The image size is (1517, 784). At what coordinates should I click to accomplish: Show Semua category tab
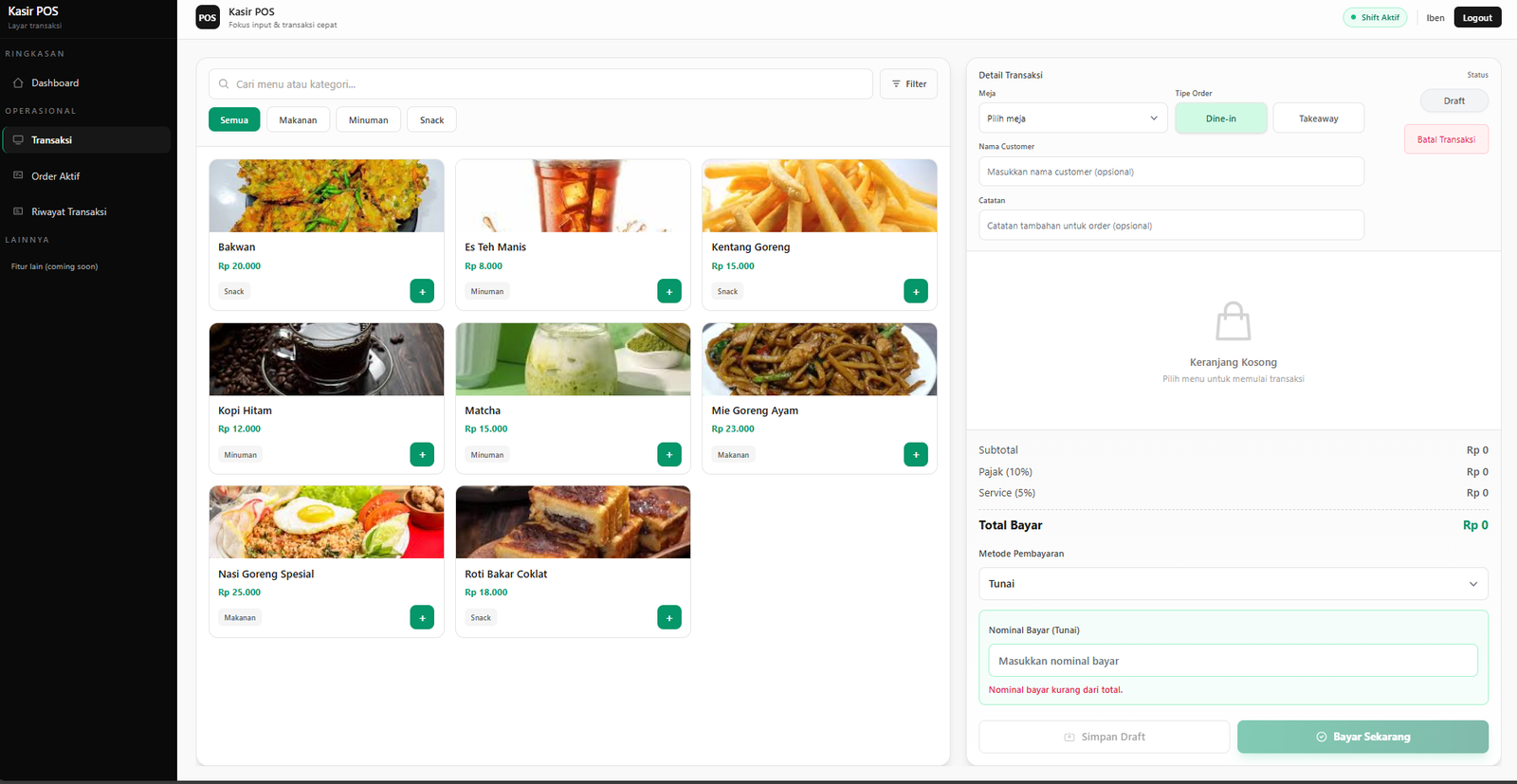[x=234, y=119]
